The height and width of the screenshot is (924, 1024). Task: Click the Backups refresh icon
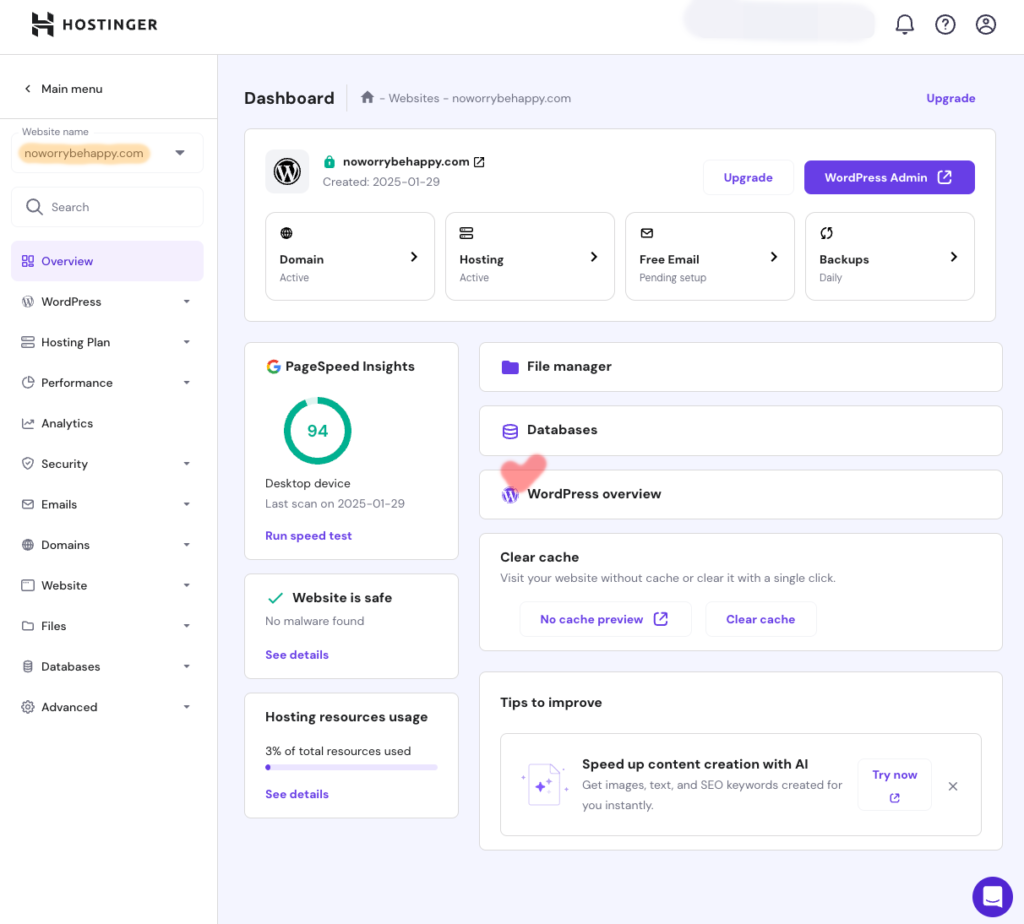point(826,233)
